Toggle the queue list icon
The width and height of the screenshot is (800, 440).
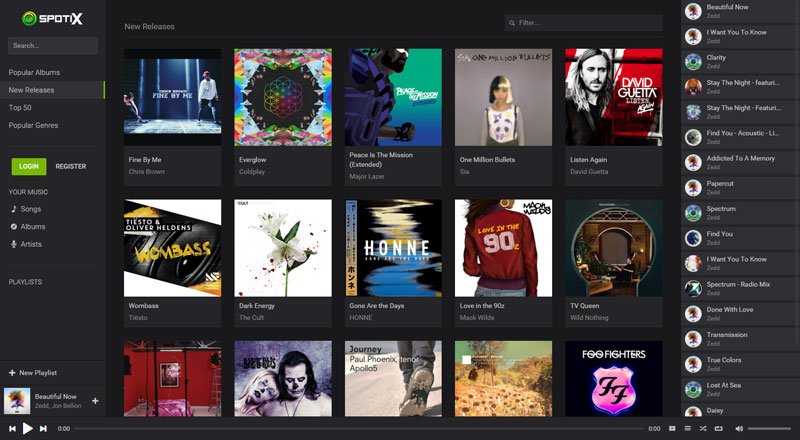(688, 429)
